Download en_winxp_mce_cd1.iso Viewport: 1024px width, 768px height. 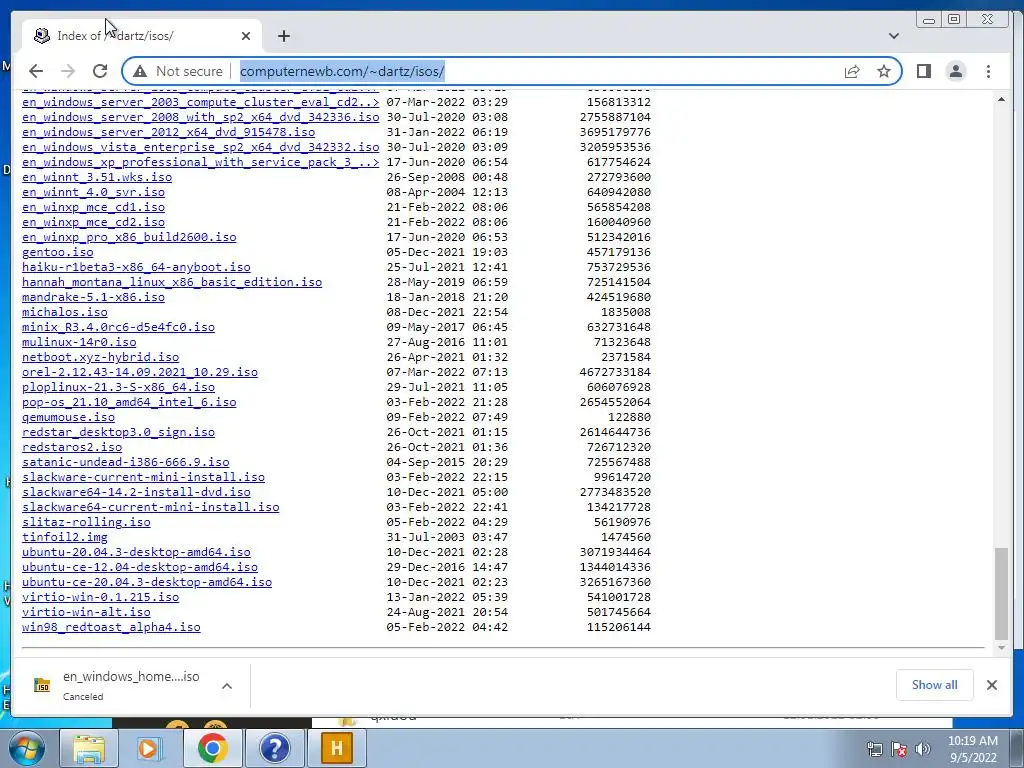pyautogui.click(x=93, y=207)
